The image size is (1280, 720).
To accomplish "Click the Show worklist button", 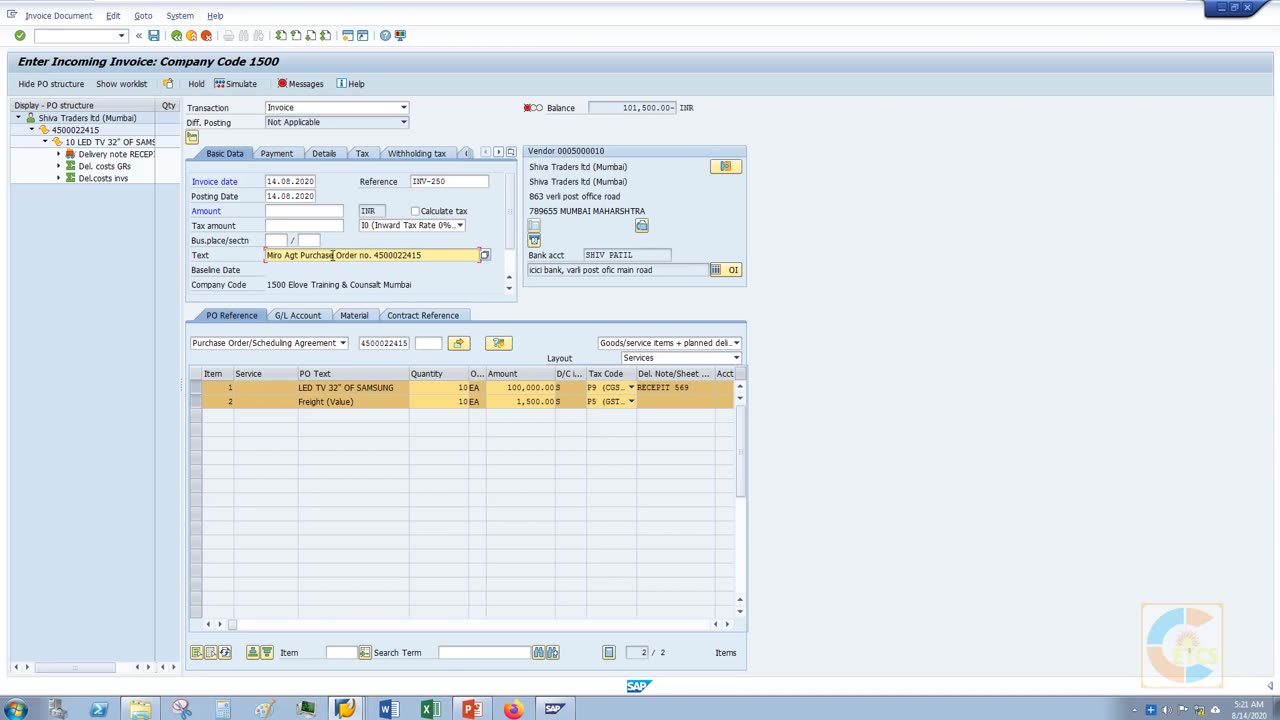I will click(x=121, y=84).
